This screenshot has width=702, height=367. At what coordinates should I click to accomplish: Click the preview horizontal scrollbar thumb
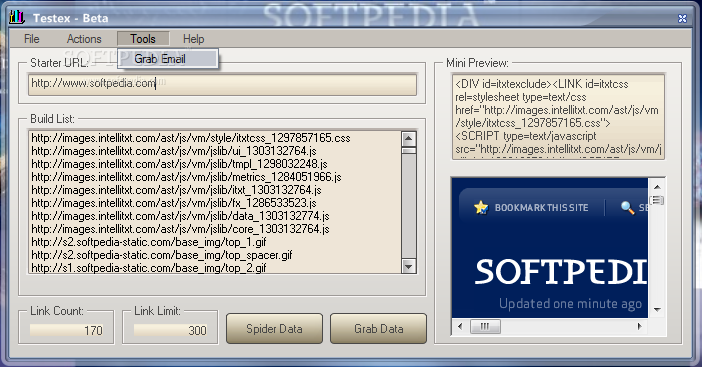point(485,326)
